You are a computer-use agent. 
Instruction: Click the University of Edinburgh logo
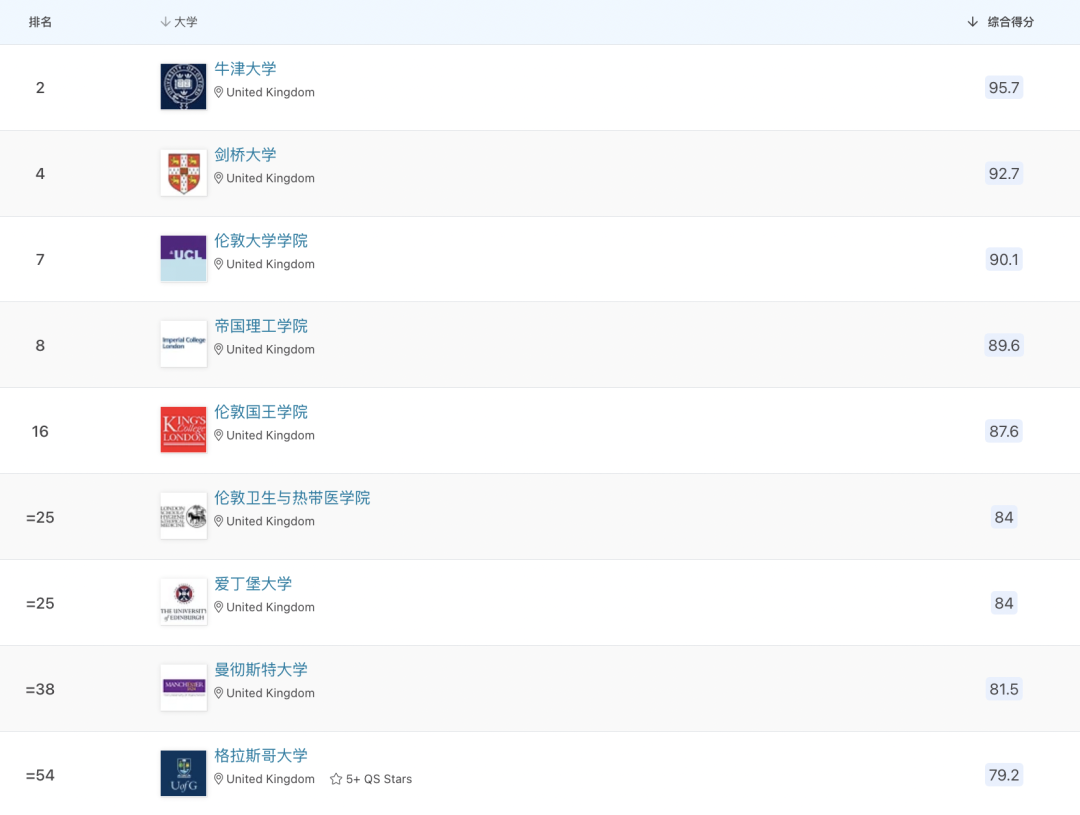pos(183,601)
